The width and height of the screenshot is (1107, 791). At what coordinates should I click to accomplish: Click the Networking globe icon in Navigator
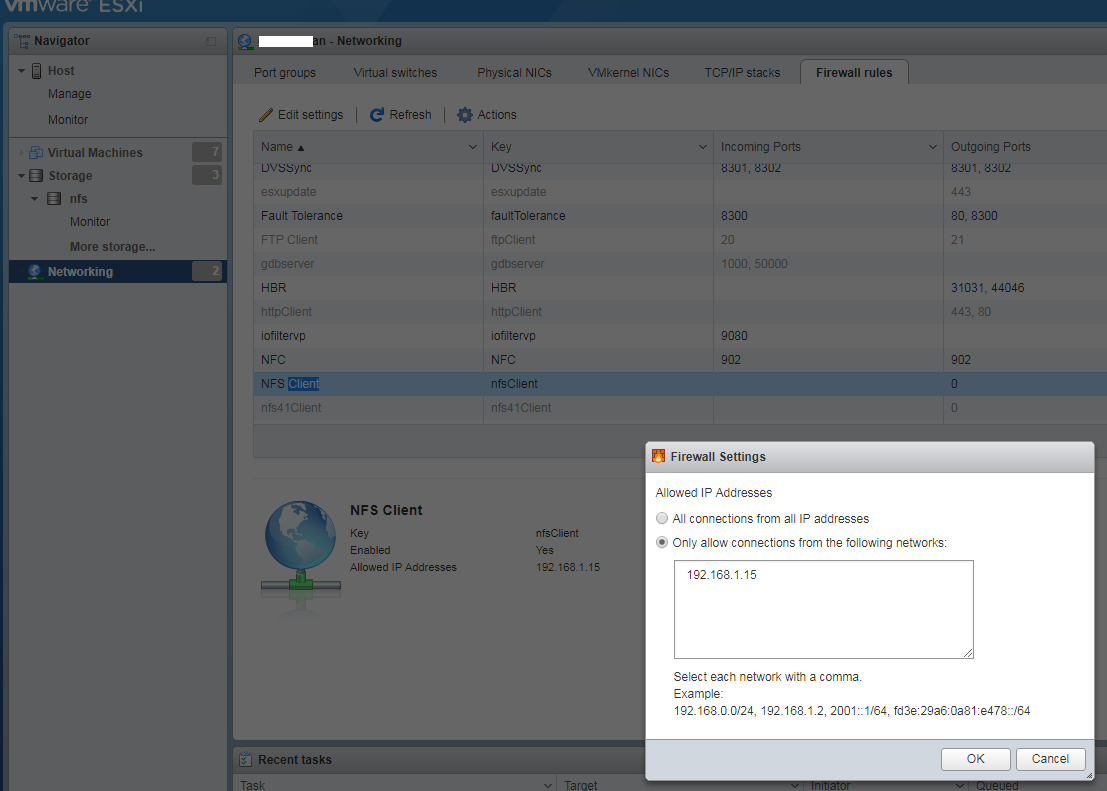coord(35,272)
